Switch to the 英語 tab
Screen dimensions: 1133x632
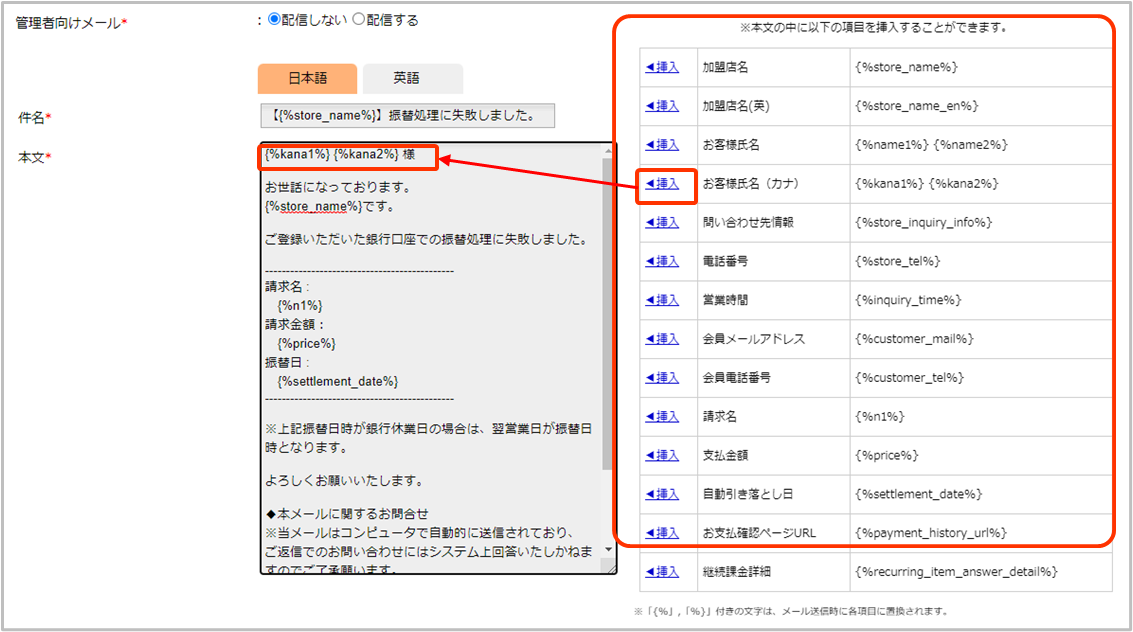412,78
